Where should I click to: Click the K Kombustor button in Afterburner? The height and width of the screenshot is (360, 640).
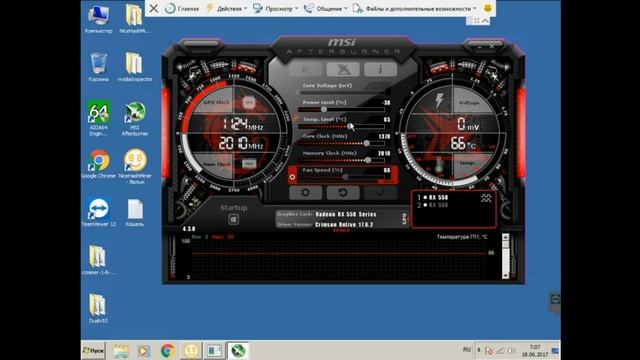305,69
